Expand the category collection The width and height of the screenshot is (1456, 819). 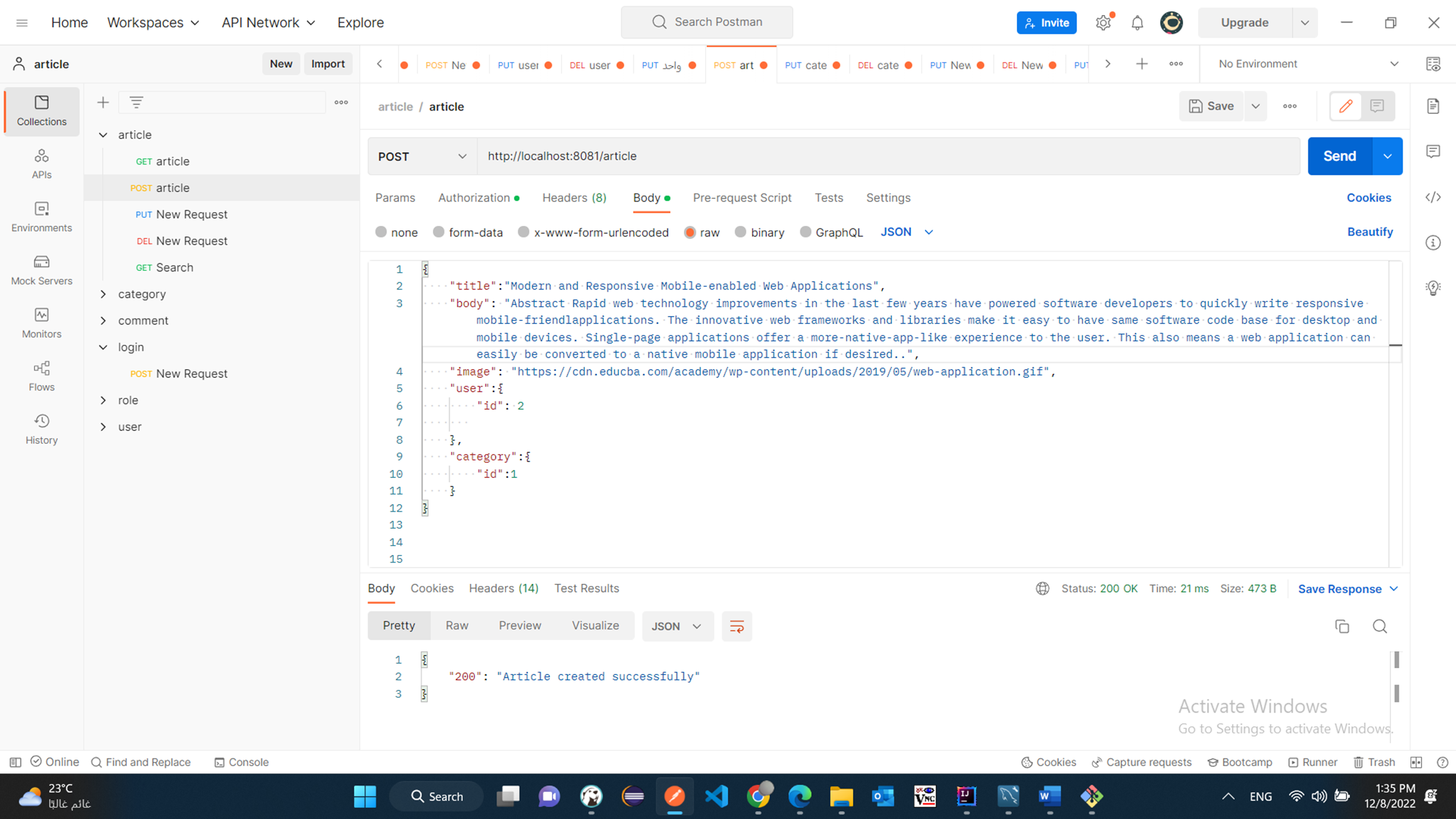pyautogui.click(x=103, y=294)
